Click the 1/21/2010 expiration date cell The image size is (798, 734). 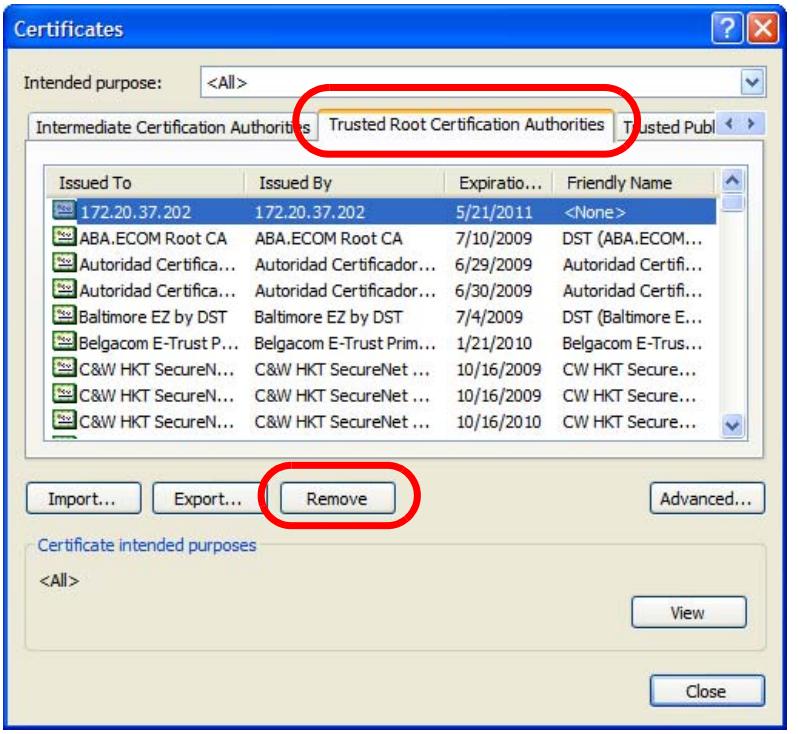pos(494,344)
